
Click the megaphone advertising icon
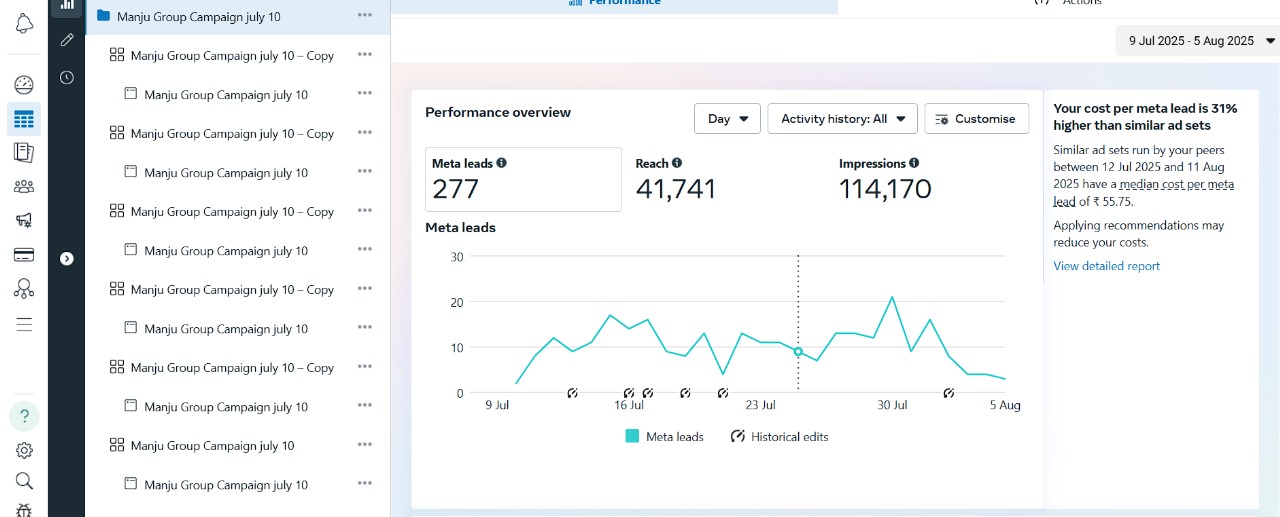tap(24, 220)
